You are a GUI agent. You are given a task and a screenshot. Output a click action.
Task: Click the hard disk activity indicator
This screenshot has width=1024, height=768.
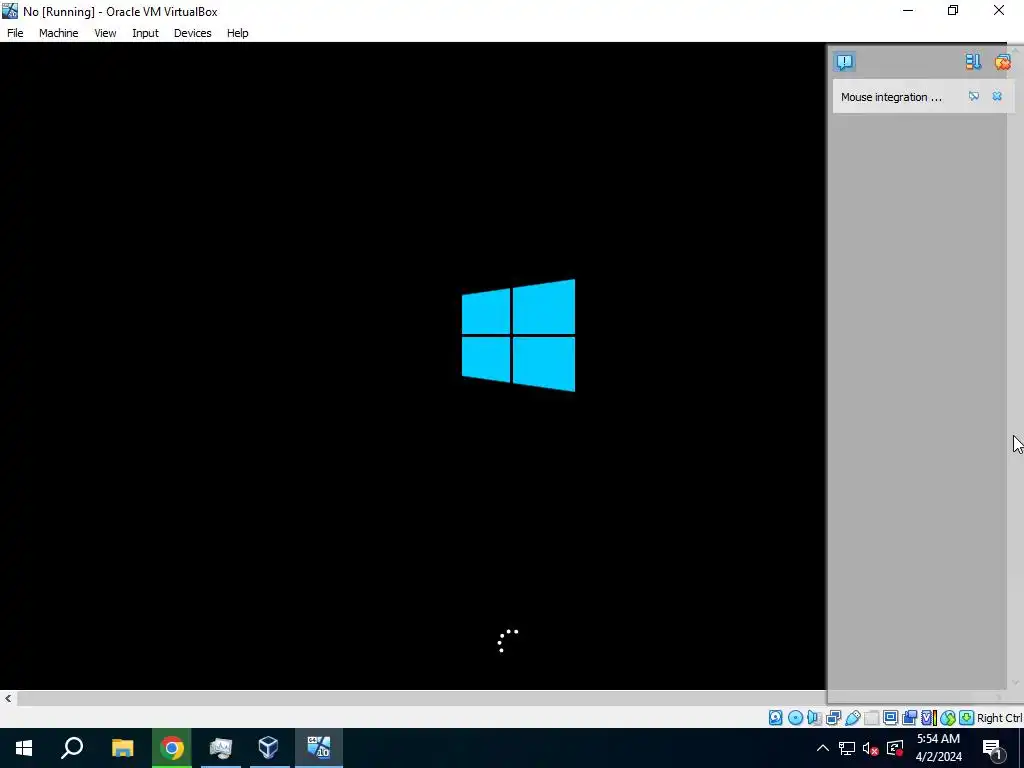[x=775, y=718]
